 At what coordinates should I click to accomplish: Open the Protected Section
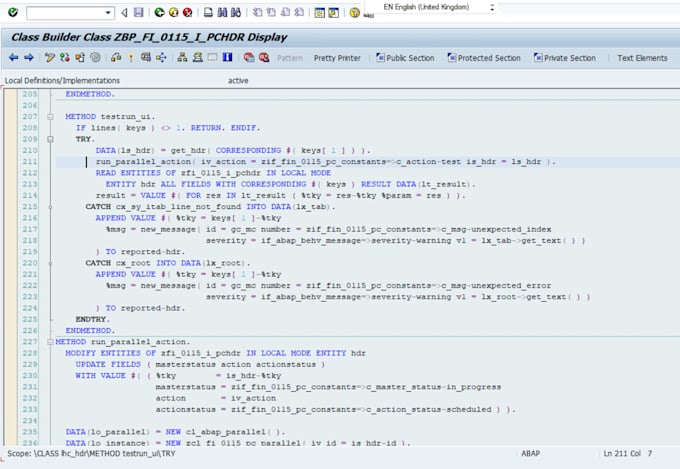[x=484, y=58]
